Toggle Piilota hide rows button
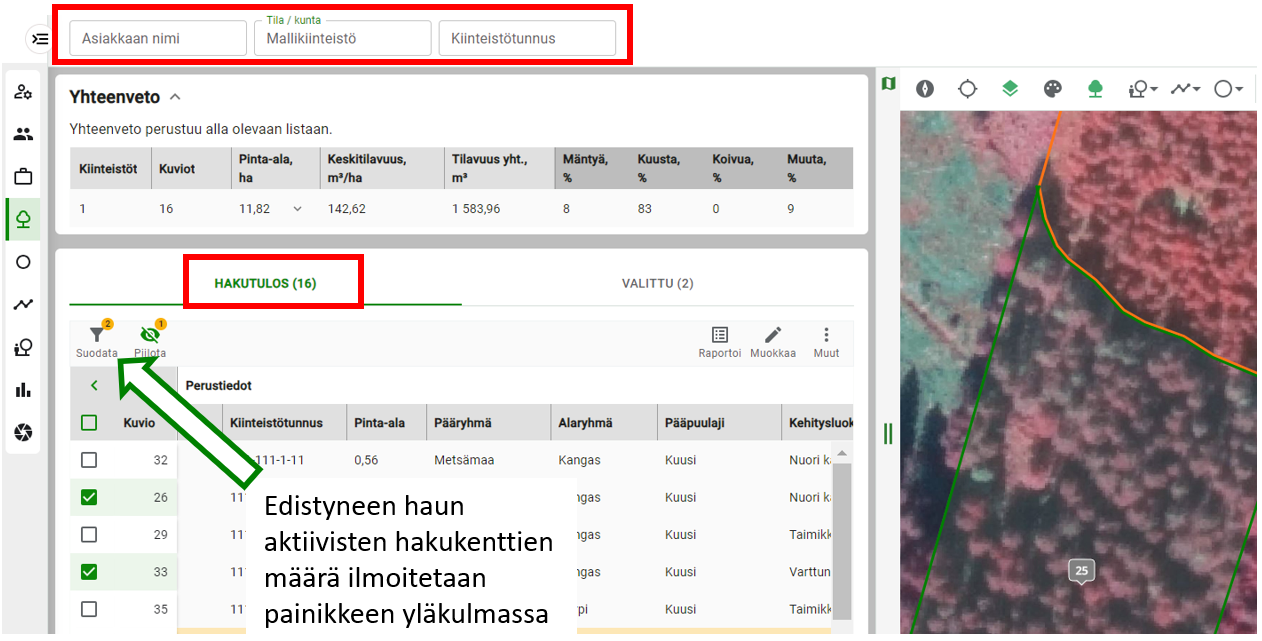1262x641 pixels. tap(151, 341)
